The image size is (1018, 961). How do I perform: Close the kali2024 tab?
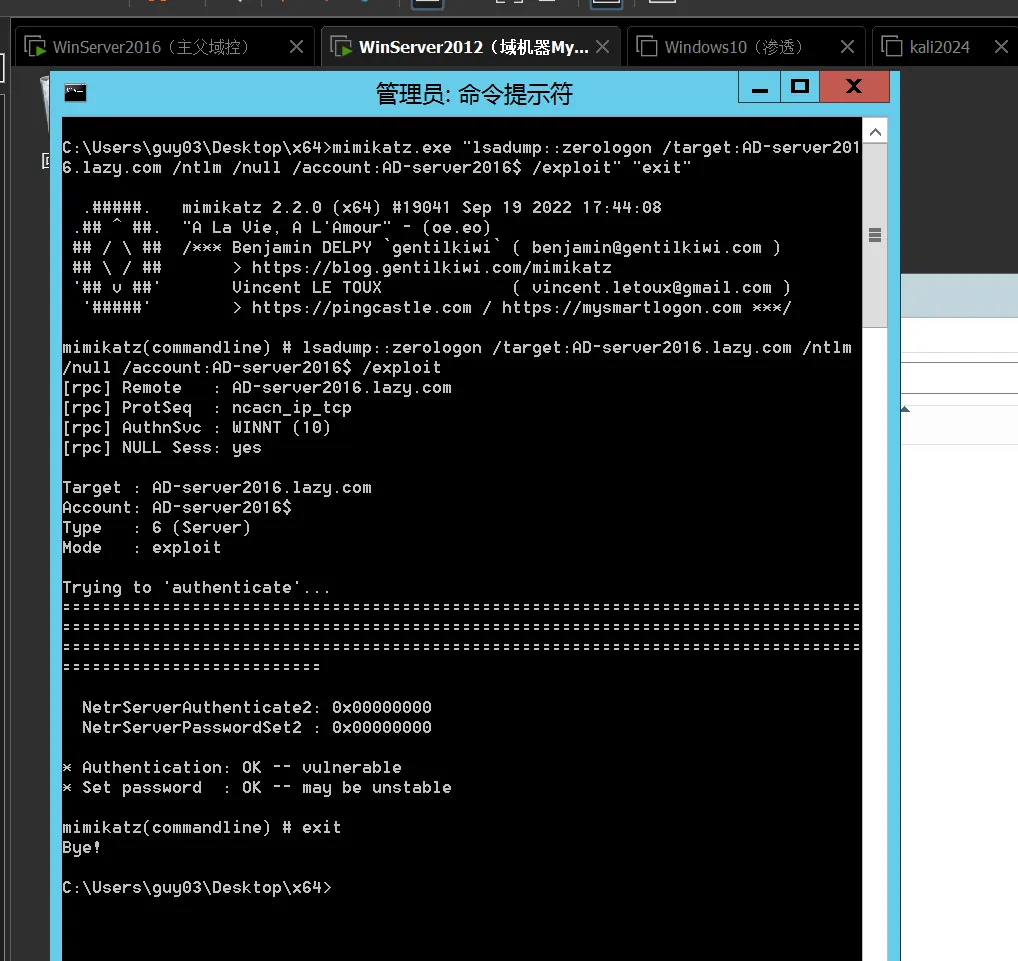tap(1001, 47)
